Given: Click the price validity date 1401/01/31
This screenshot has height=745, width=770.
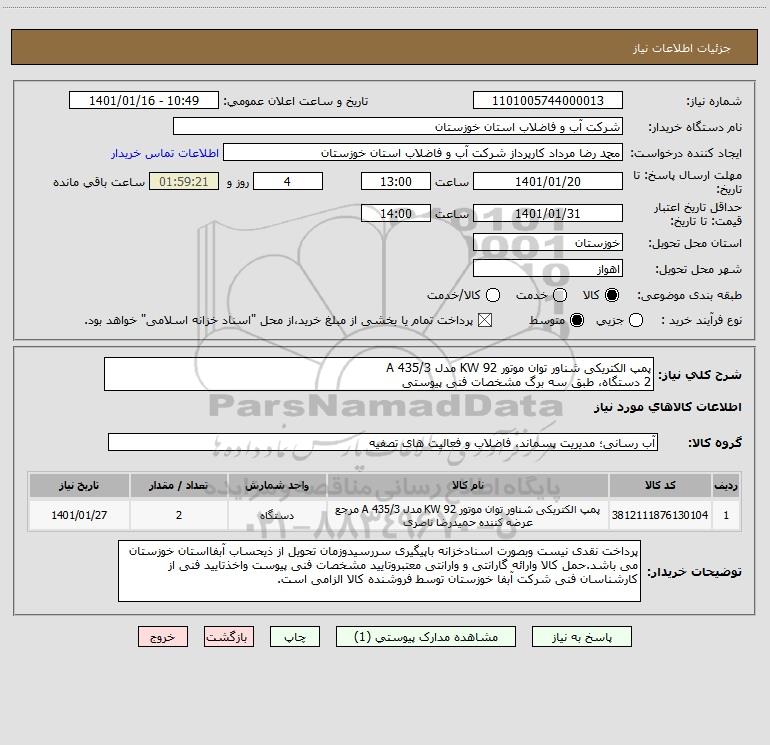Looking at the screenshot, I should (x=548, y=213).
